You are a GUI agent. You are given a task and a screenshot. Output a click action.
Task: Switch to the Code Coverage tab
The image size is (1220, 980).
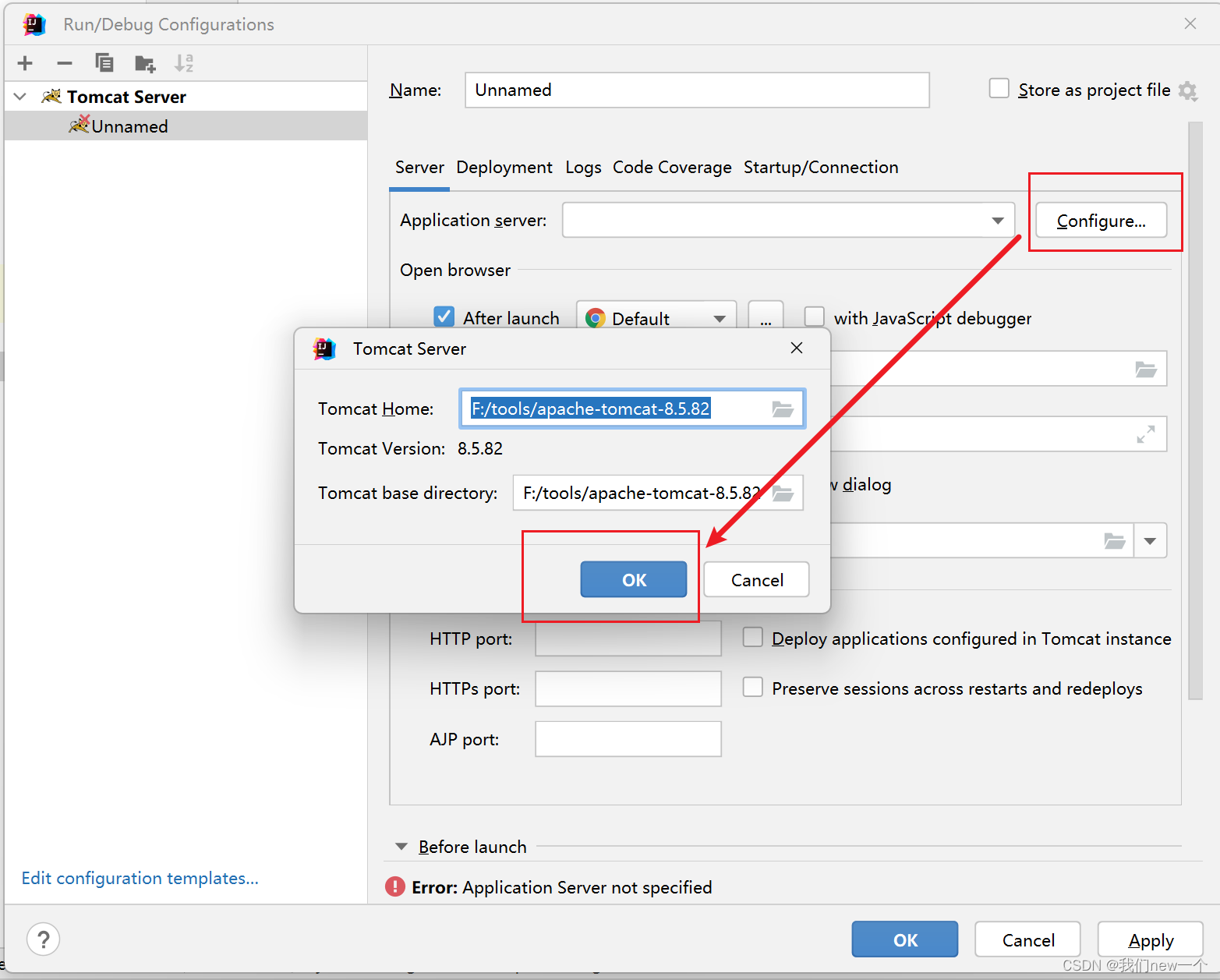coord(672,167)
